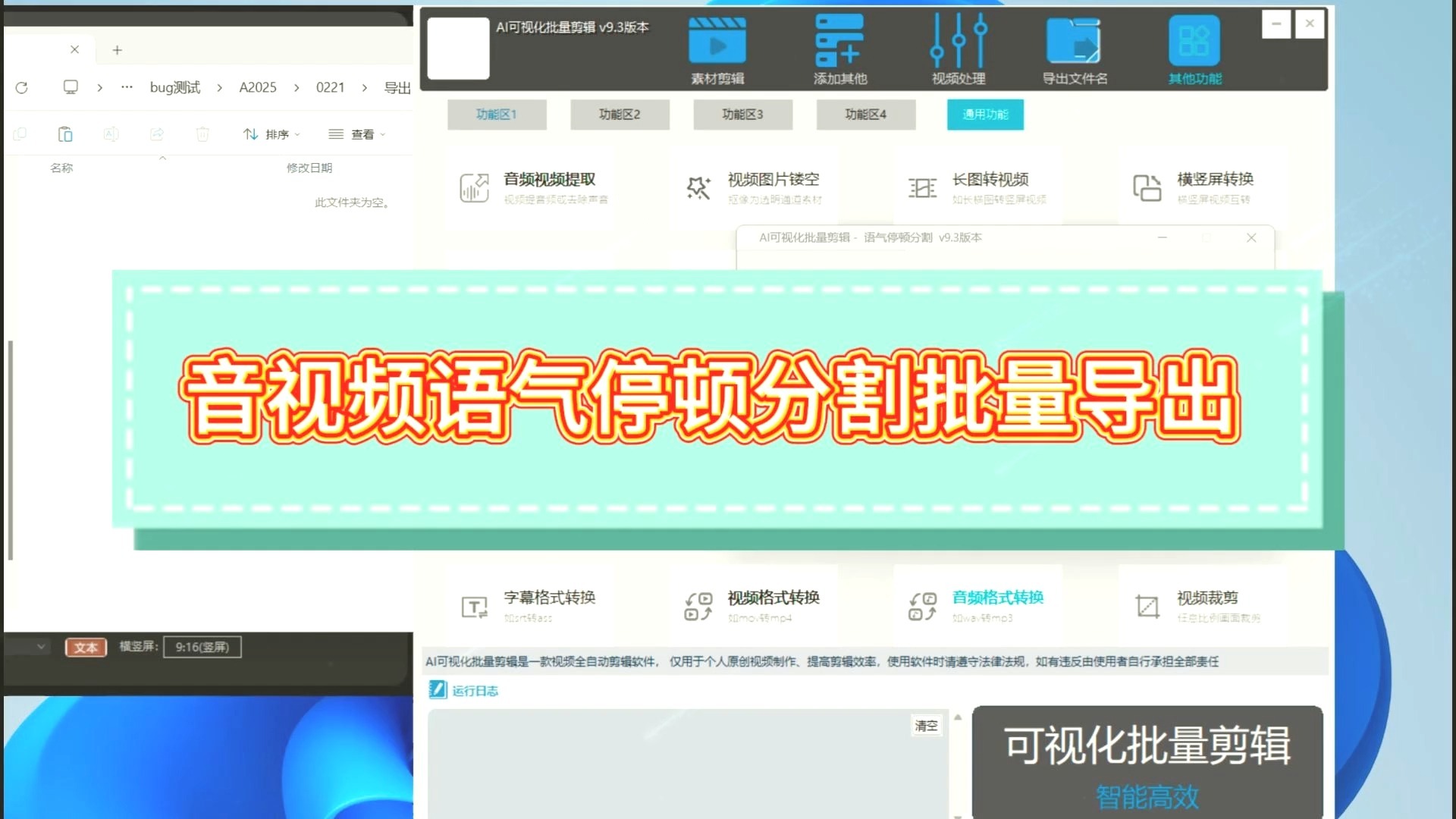Clear the run log with 清空
The height and width of the screenshot is (819, 1456).
click(926, 726)
